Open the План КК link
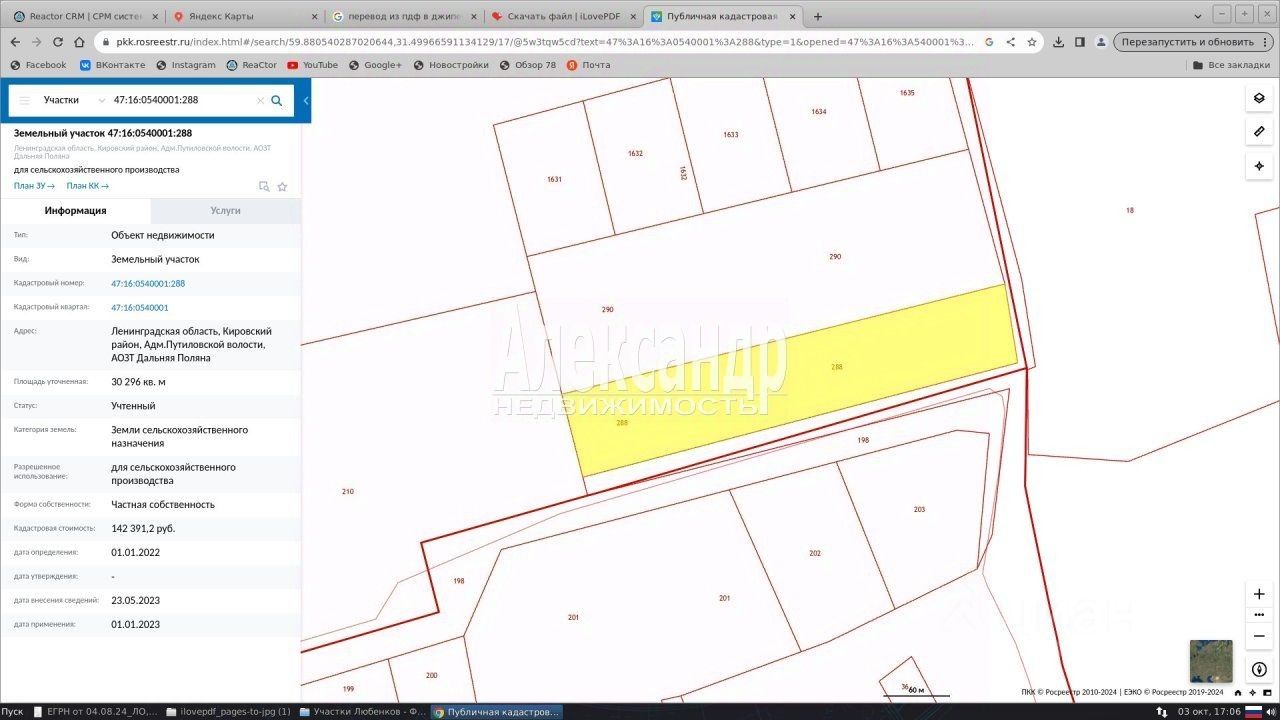Viewport: 1280px width, 720px height. (88, 186)
